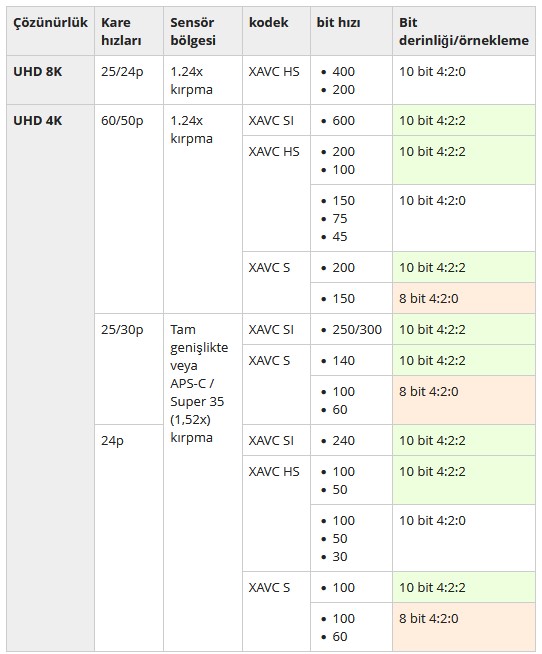The image size is (542, 654).
Task: Click the 60/50p frame rate cell
Action: tap(122, 121)
